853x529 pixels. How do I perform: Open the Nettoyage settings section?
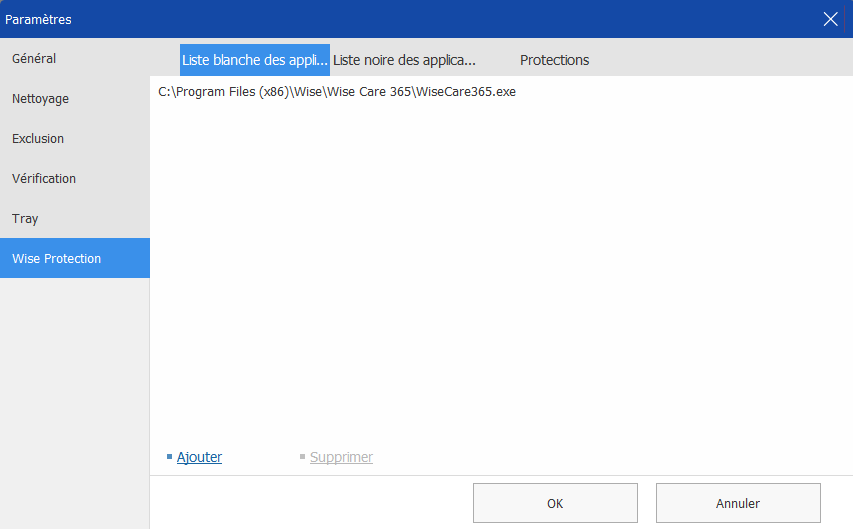(75, 99)
